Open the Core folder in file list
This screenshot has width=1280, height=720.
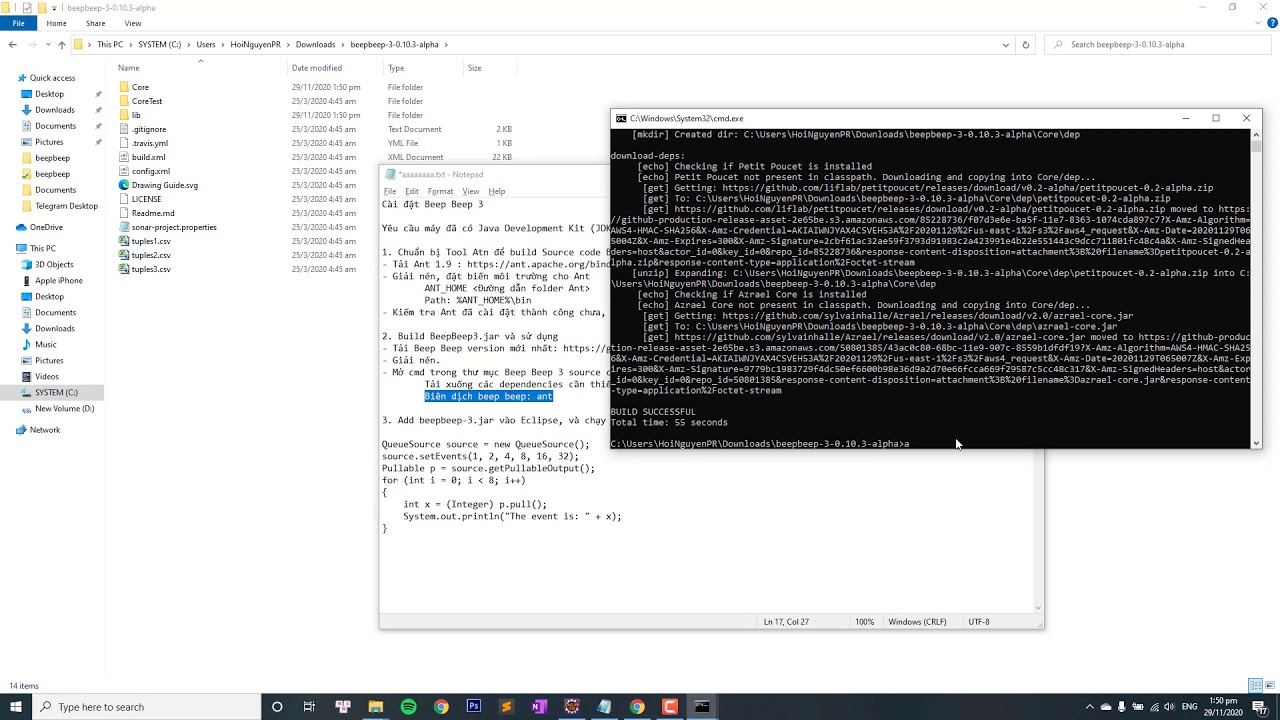[140, 87]
